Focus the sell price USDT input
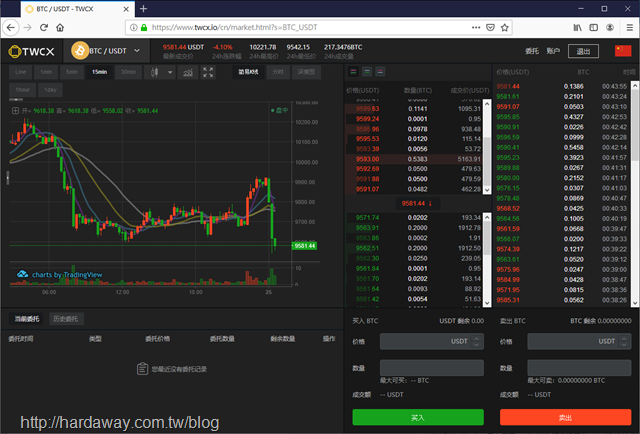 579,341
